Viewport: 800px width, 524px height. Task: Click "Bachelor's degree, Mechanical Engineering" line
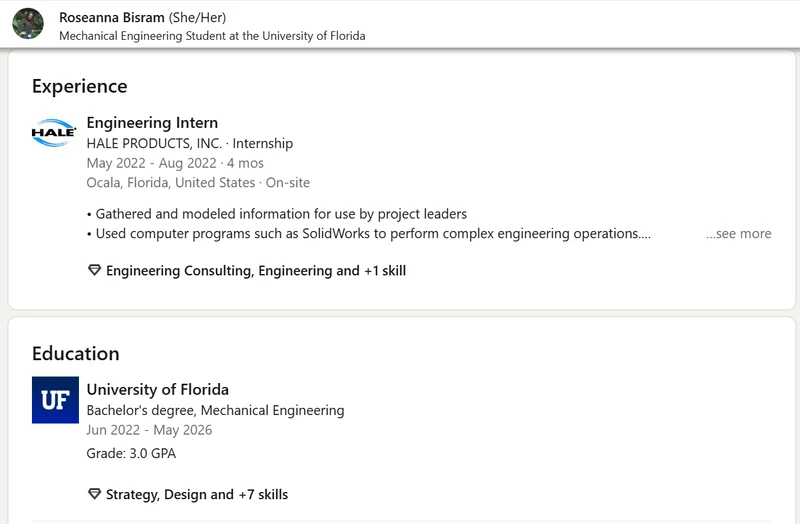pyautogui.click(x=215, y=410)
